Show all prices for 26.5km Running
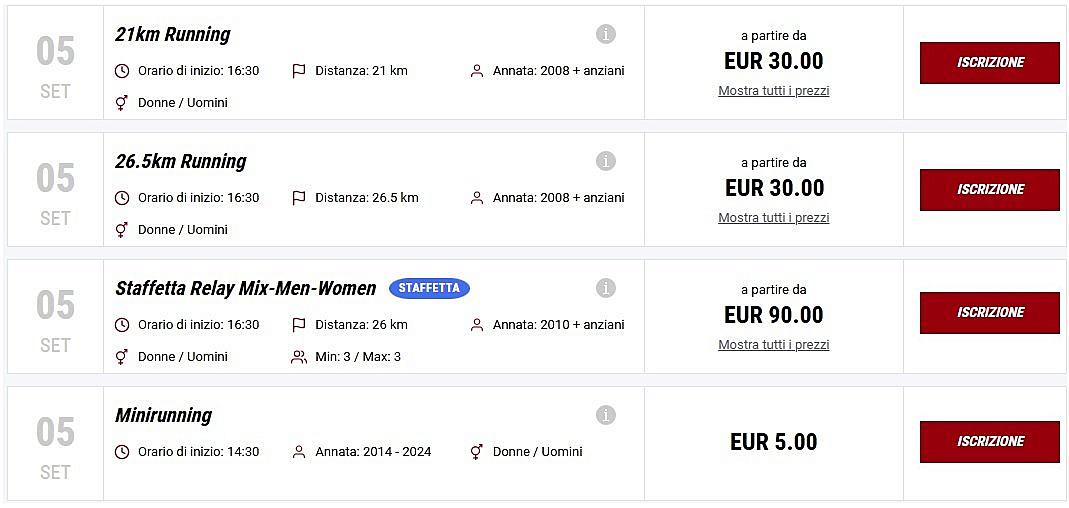The image size is (1069, 508). pyautogui.click(x=773, y=218)
